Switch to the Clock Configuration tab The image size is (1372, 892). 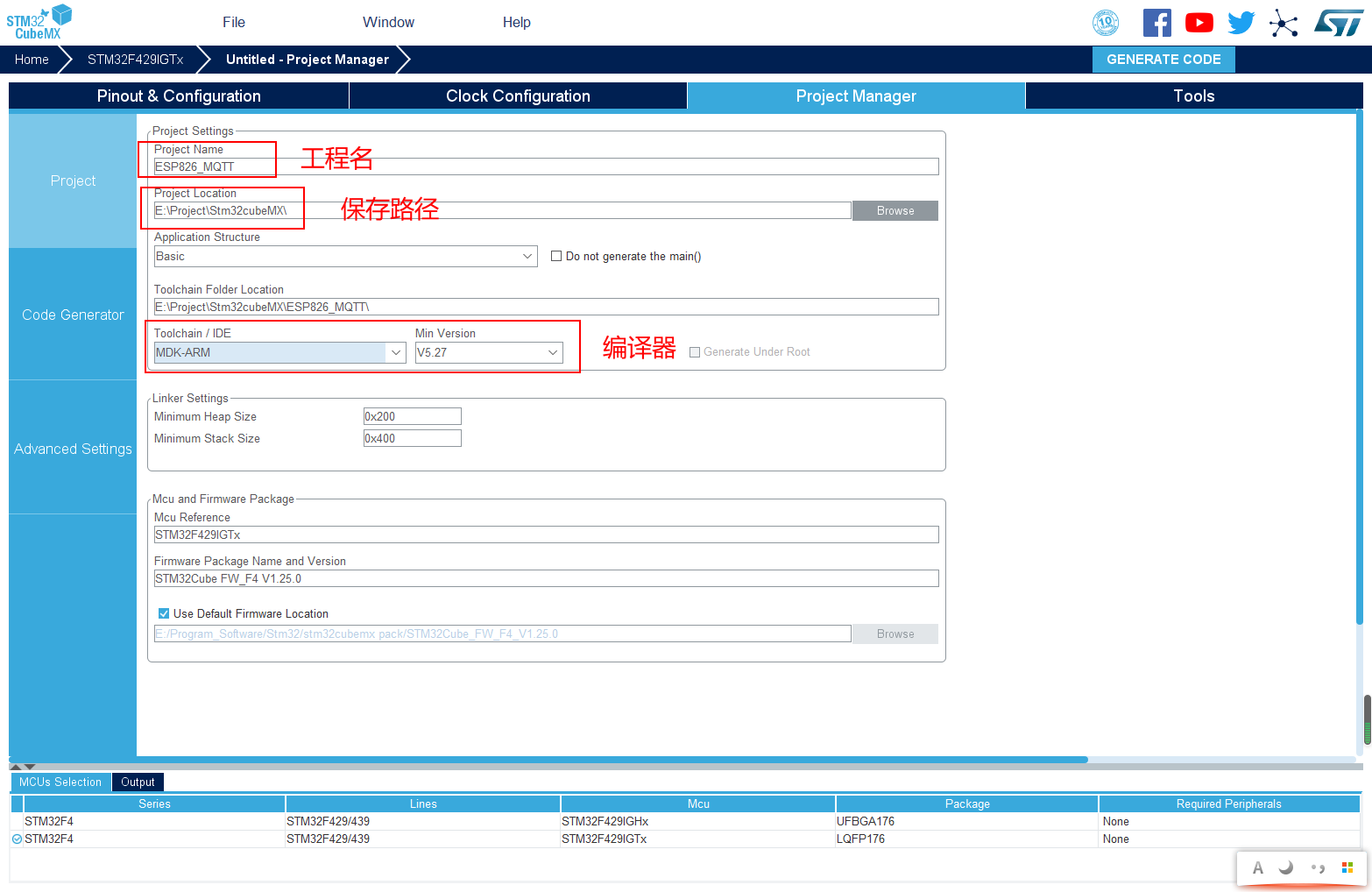518,96
